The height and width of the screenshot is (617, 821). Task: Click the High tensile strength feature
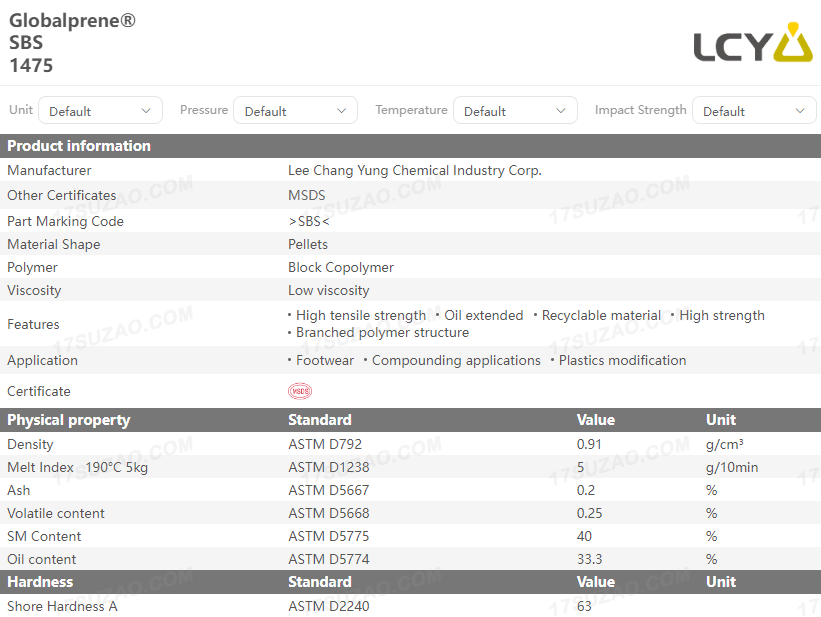click(360, 315)
